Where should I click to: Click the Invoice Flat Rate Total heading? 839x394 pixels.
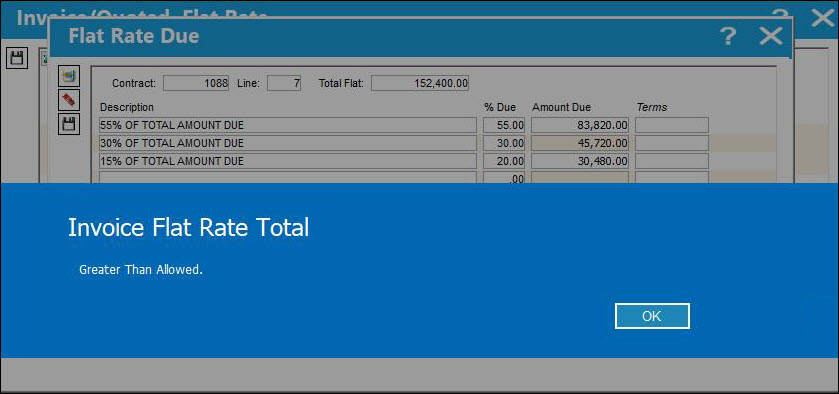point(188,228)
